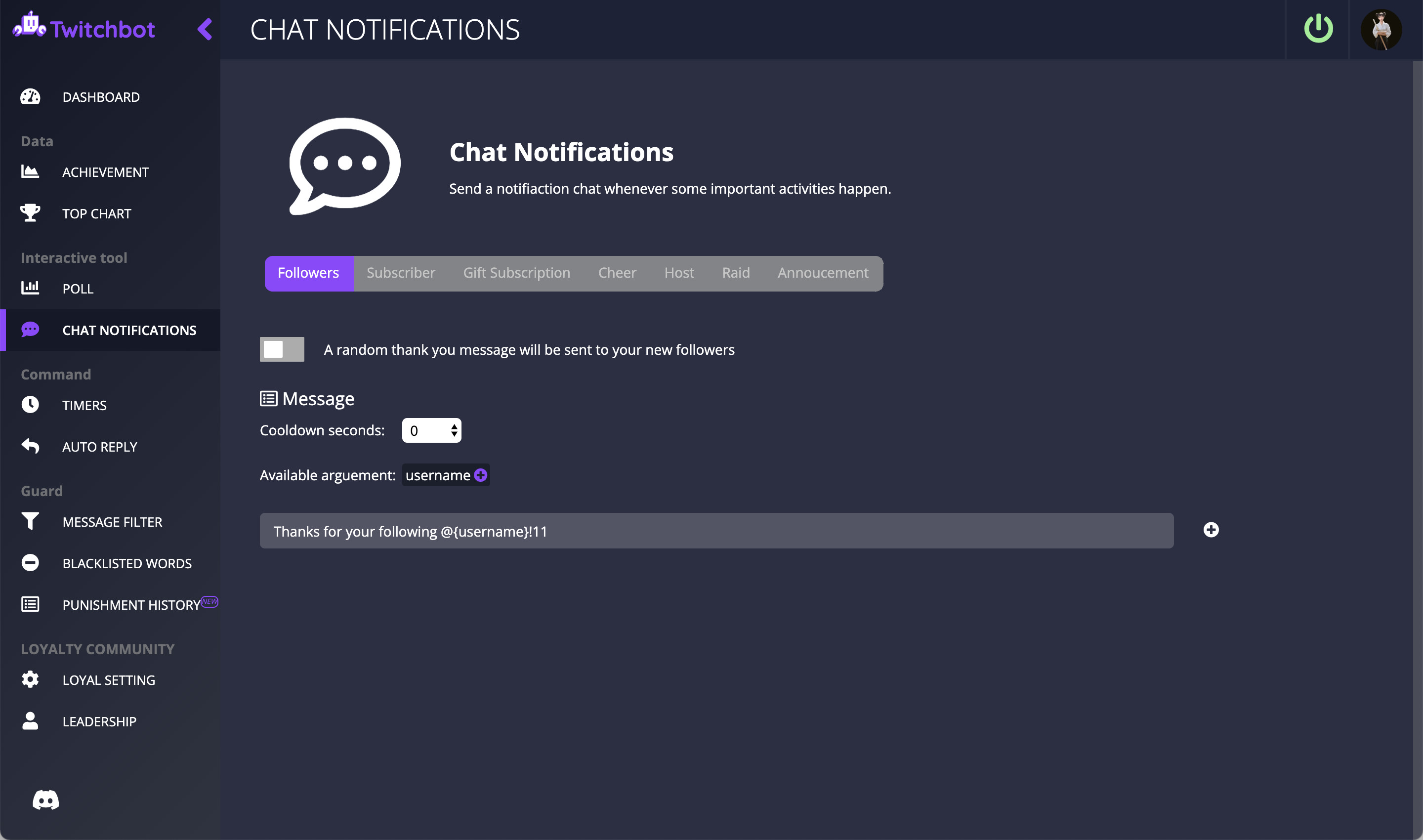Select the Message Filter funnel icon
1423x840 pixels.
(30, 521)
